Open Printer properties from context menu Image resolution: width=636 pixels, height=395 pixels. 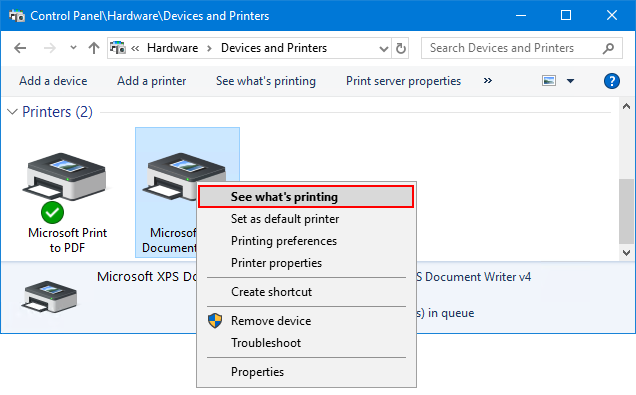click(x=306, y=263)
